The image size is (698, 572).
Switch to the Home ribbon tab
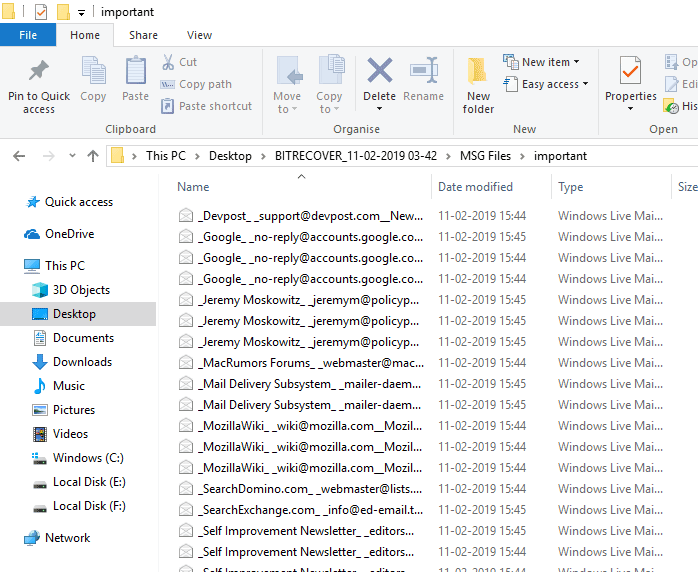[x=85, y=35]
